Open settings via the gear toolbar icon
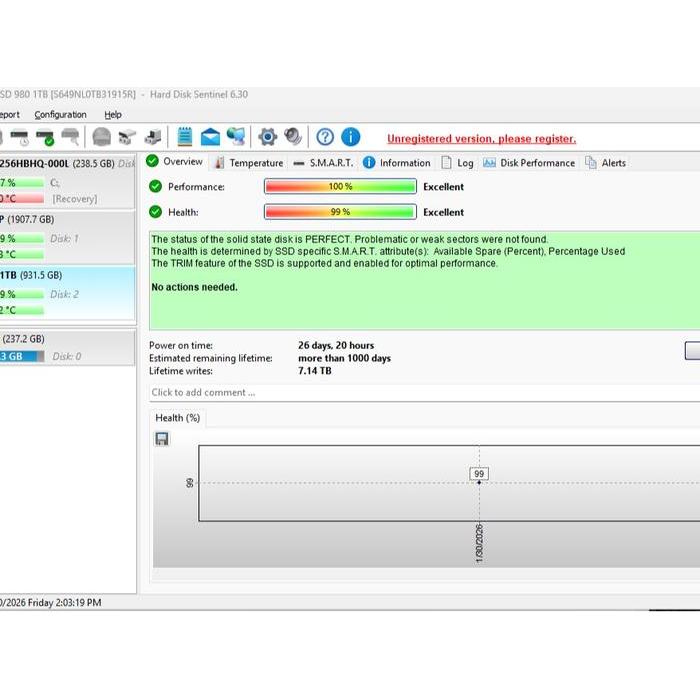 (x=267, y=137)
